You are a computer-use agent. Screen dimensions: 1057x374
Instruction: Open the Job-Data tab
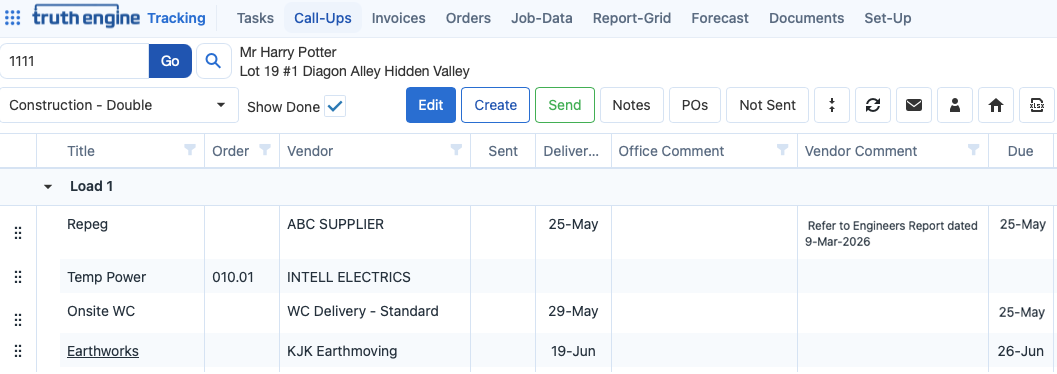[x=542, y=18]
